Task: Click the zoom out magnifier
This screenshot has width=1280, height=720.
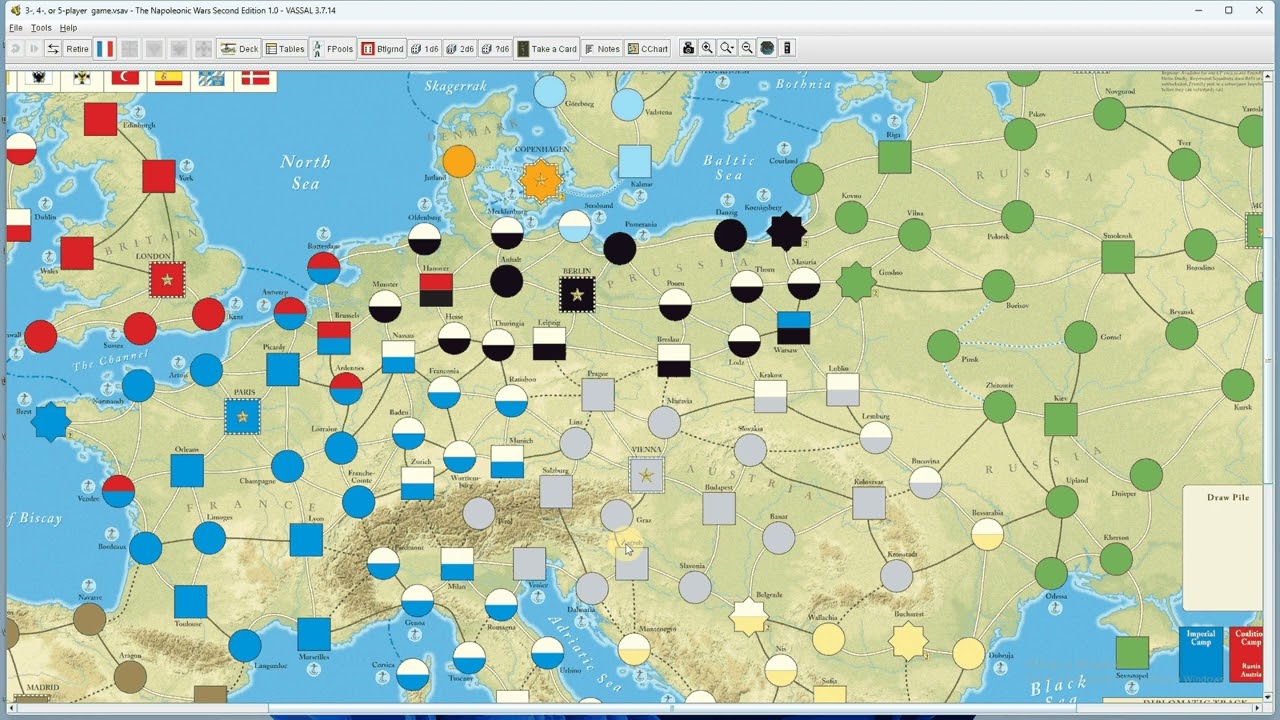Action: [747, 48]
